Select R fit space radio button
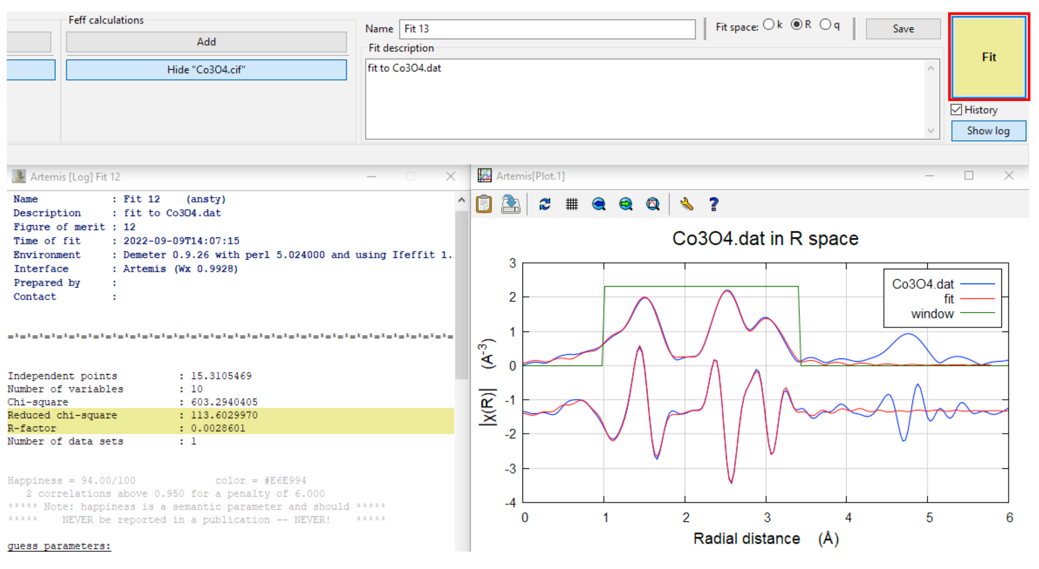Screen dimensions: 1039x569 [797, 25]
